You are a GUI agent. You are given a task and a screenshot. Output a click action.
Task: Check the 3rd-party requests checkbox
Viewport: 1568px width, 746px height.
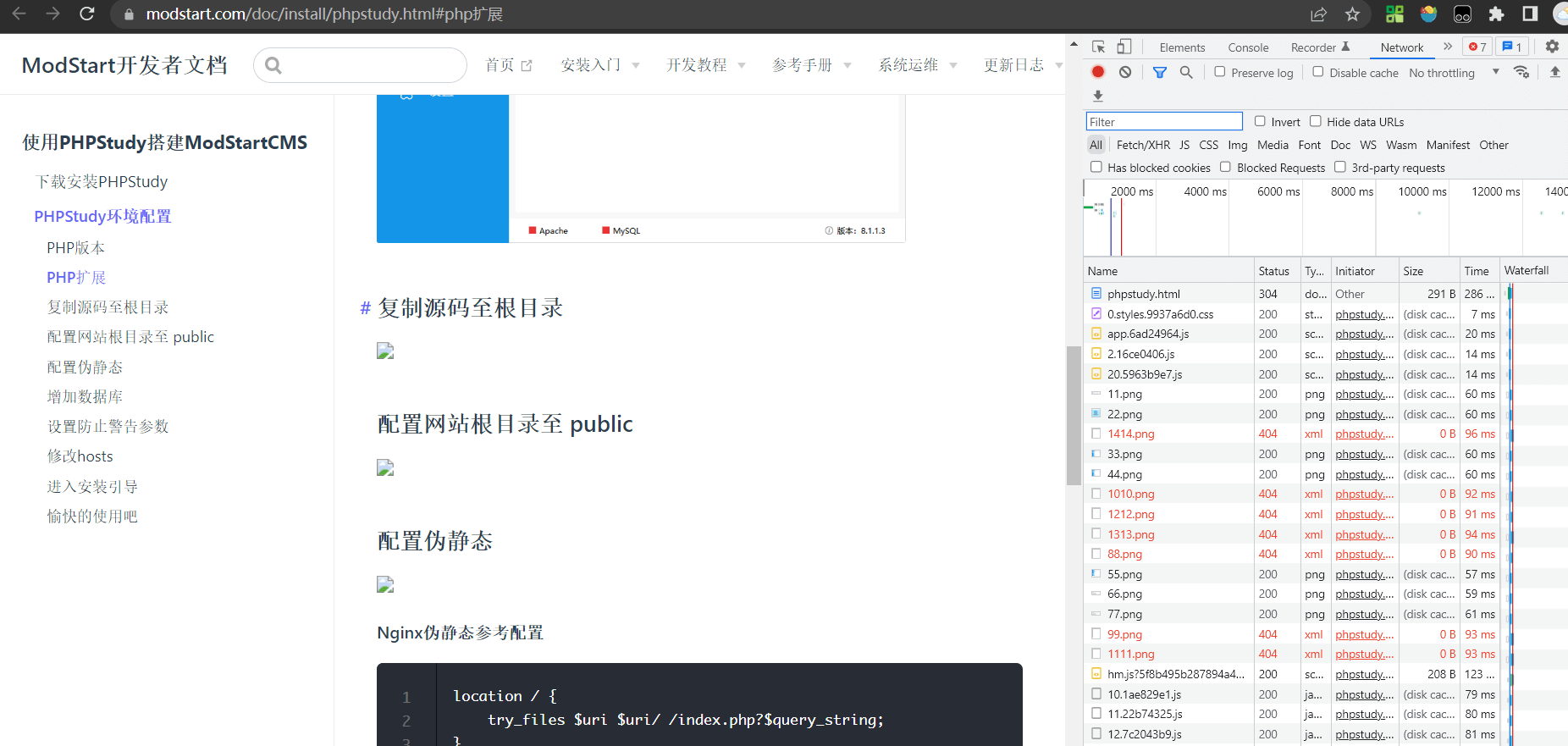click(x=1340, y=167)
